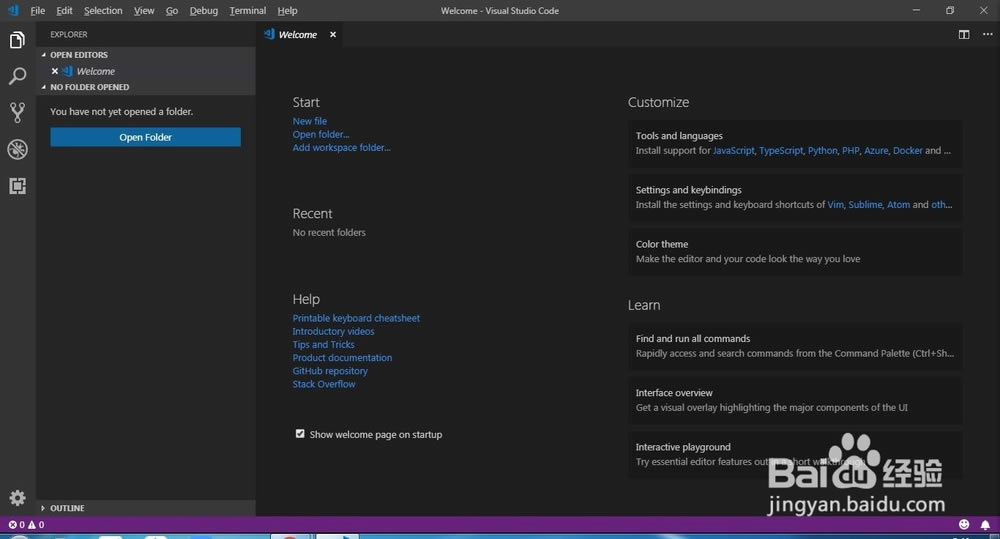Select the Welcome editor tab

(x=297, y=34)
